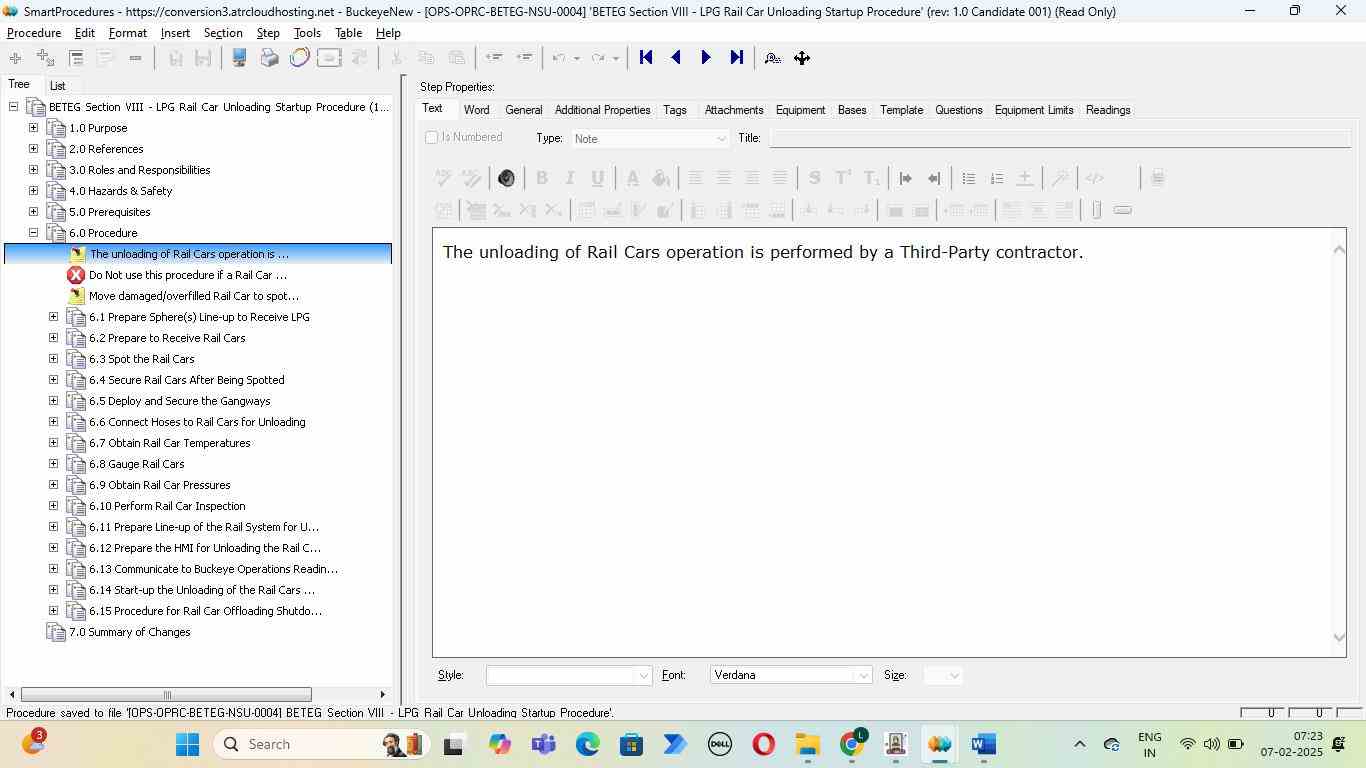Click the add step plus icon

[x=15, y=58]
